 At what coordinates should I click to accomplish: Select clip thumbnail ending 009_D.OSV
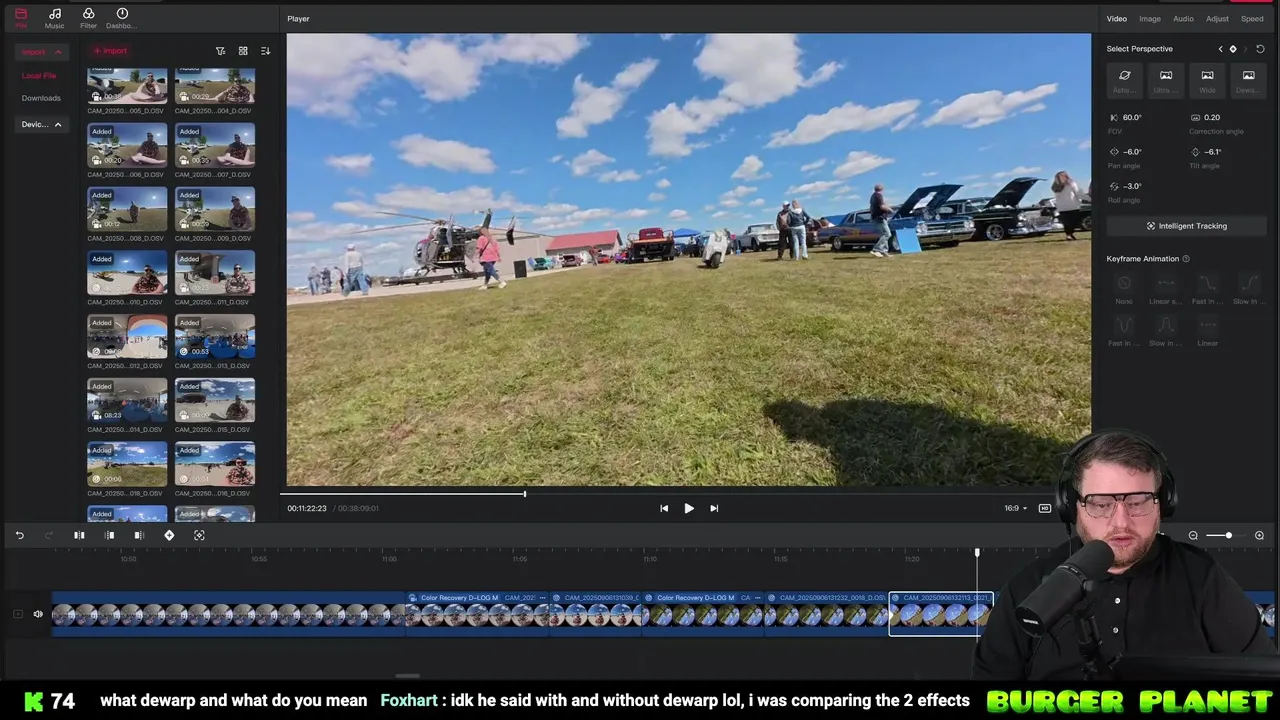point(215,209)
